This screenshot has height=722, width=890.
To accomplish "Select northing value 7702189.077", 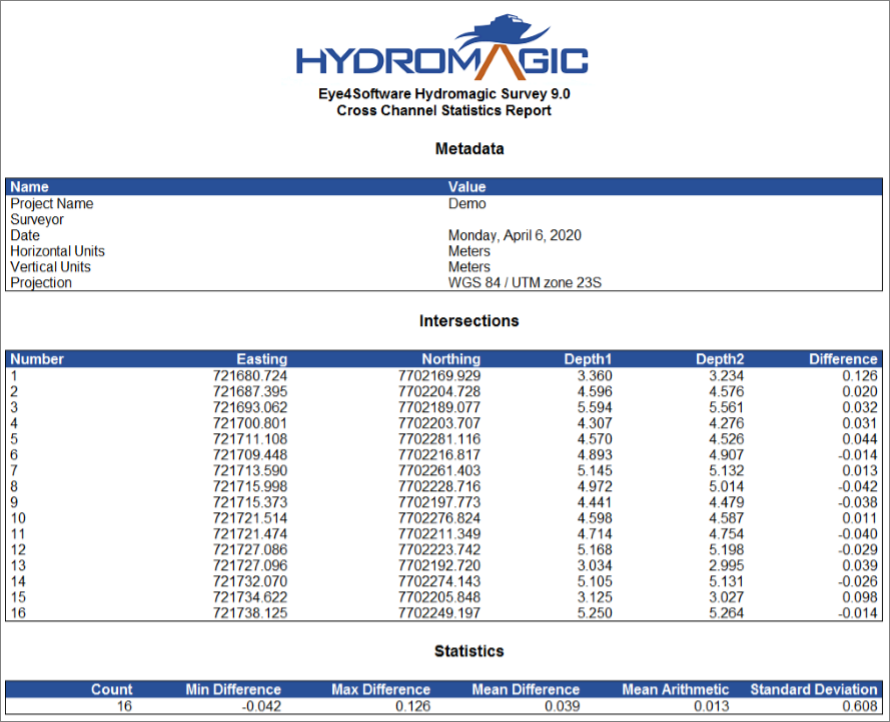I will [x=439, y=408].
